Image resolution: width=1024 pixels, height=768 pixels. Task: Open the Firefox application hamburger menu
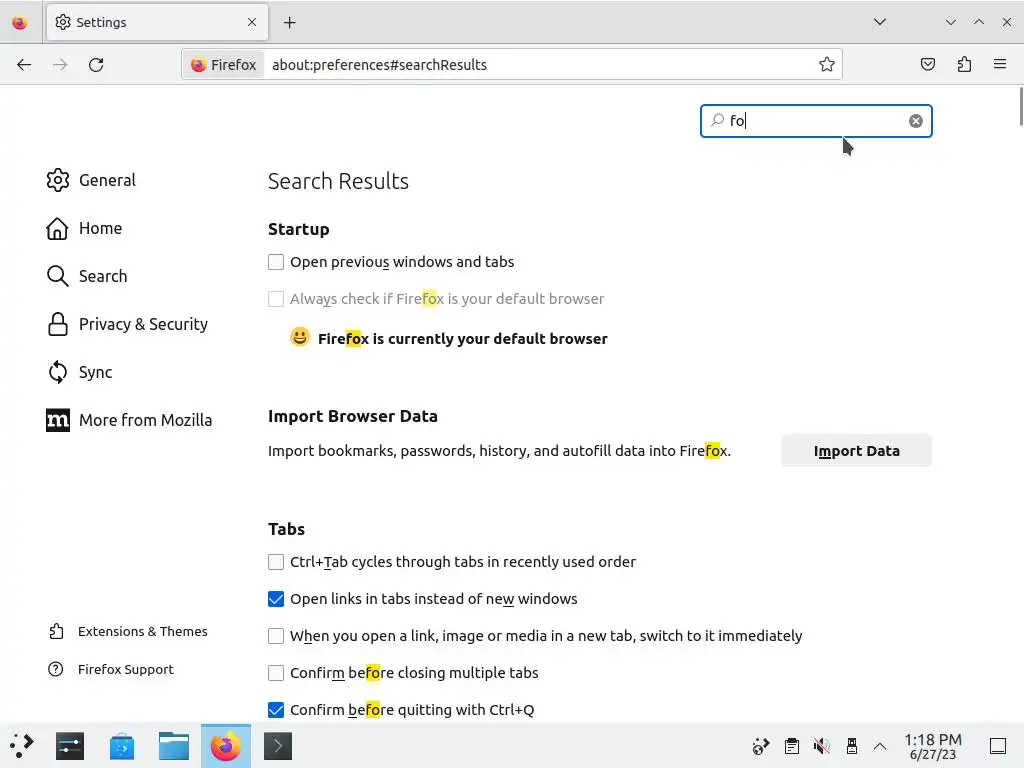(x=1000, y=64)
